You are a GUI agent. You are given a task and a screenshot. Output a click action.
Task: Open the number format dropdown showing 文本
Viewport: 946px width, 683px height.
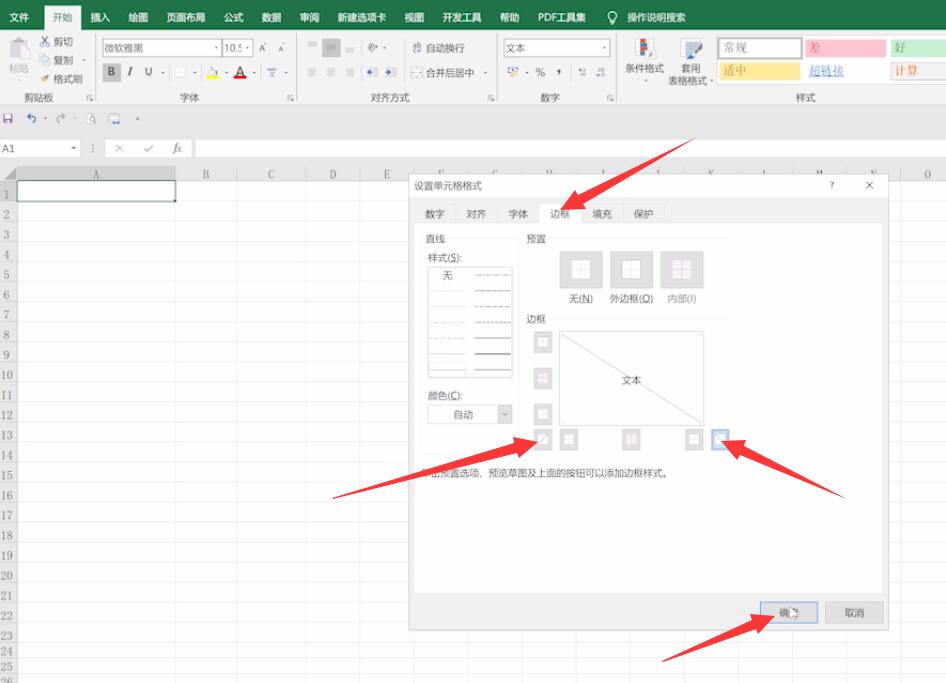tap(604, 48)
